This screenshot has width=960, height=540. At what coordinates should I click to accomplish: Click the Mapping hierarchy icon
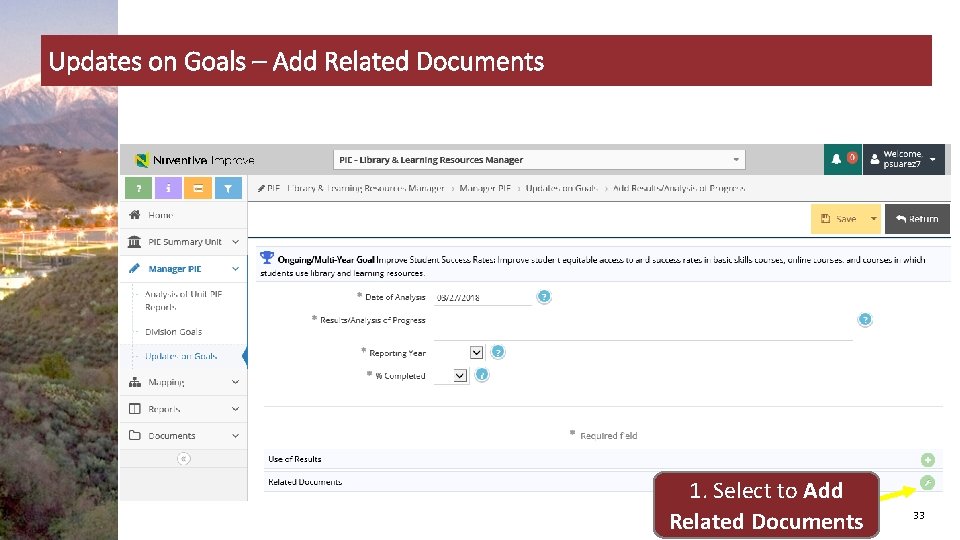(x=135, y=382)
